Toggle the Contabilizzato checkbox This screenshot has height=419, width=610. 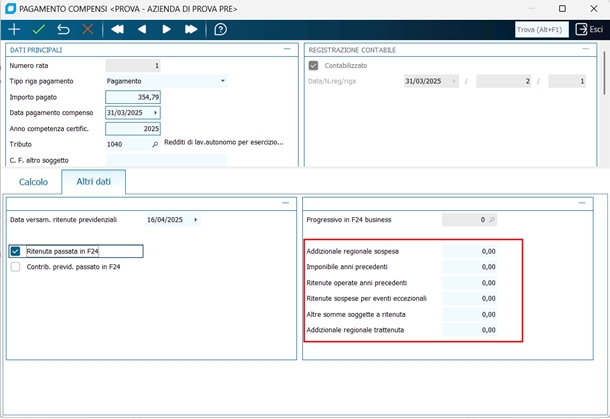pos(314,65)
